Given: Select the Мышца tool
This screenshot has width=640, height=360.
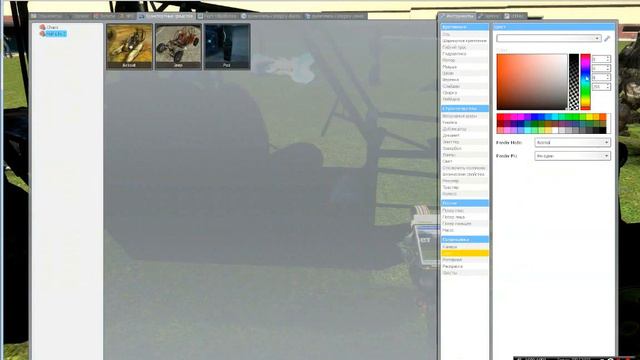Looking at the screenshot, I should coord(464,67).
